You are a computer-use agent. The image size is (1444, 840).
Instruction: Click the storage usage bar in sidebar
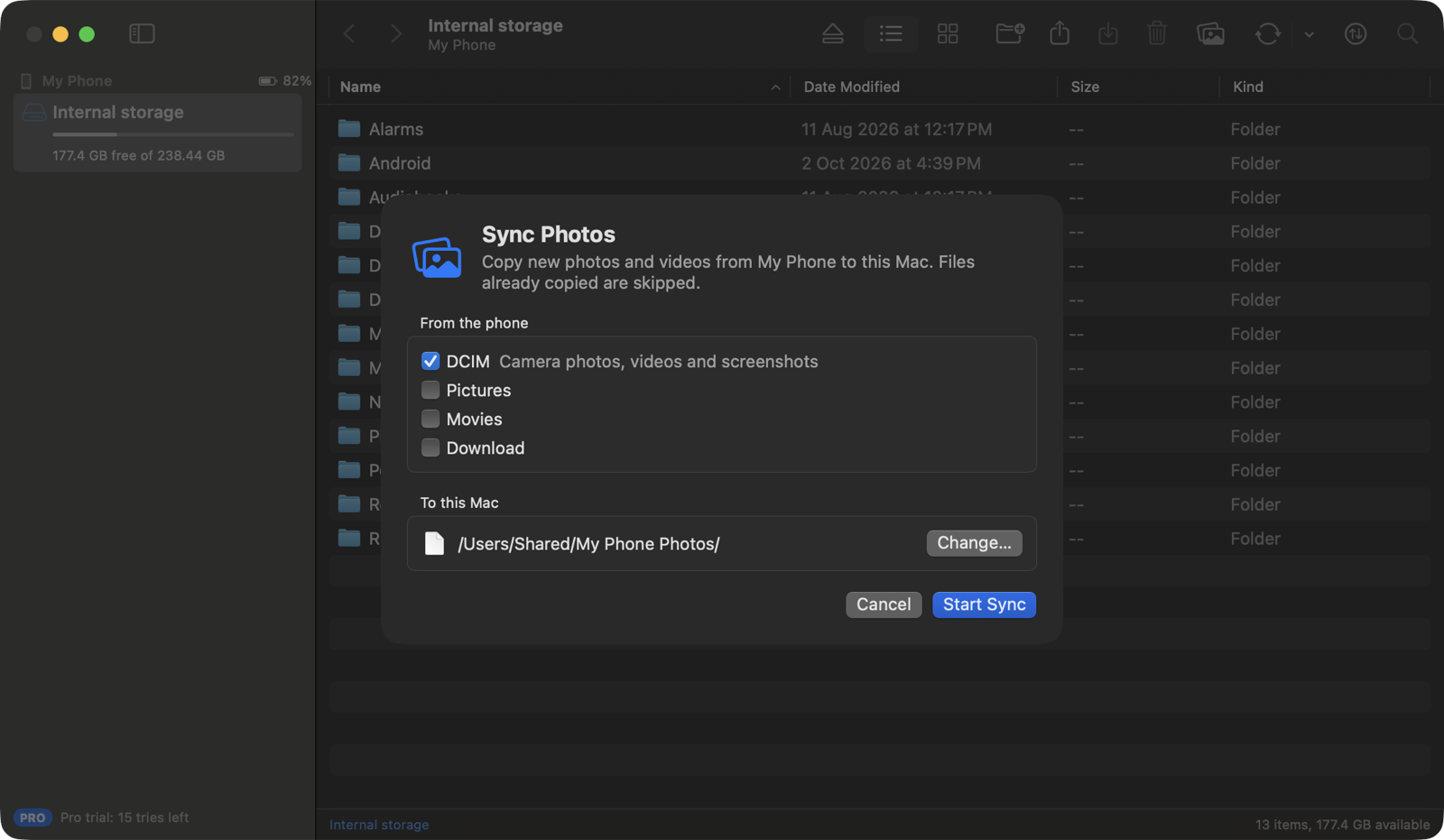tap(173, 134)
